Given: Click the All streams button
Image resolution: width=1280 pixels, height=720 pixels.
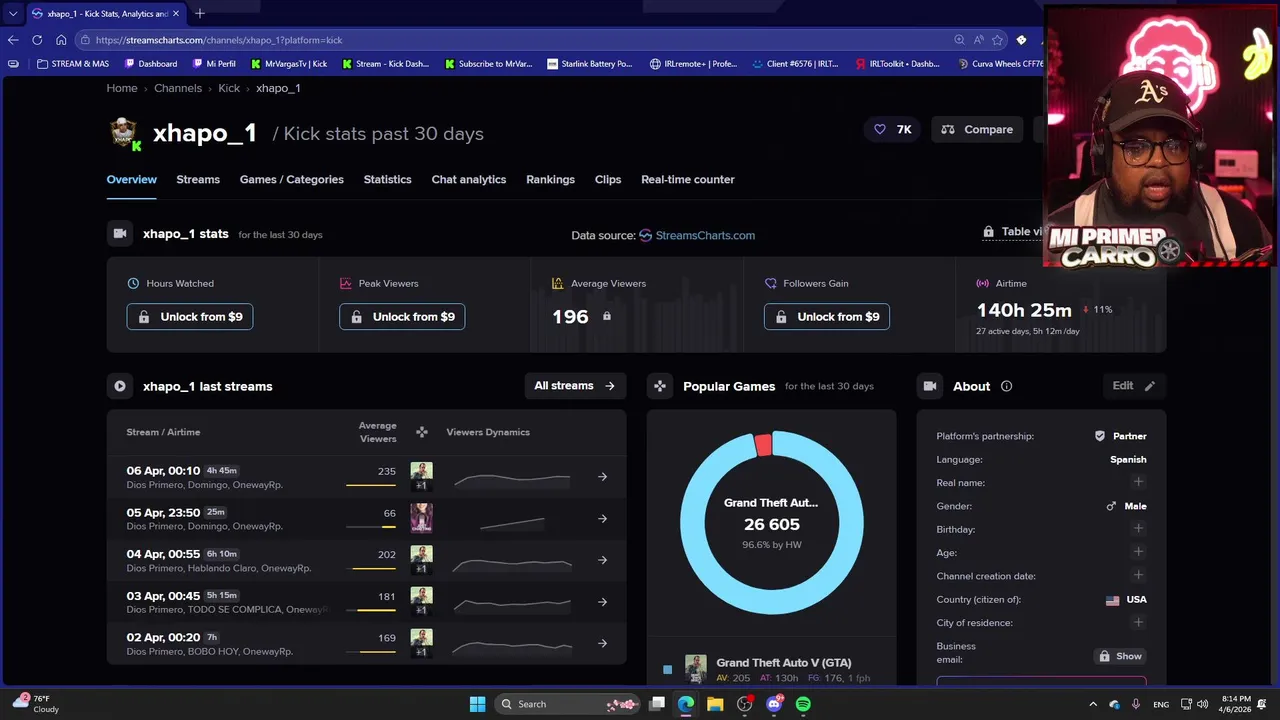Looking at the screenshot, I should (x=575, y=386).
